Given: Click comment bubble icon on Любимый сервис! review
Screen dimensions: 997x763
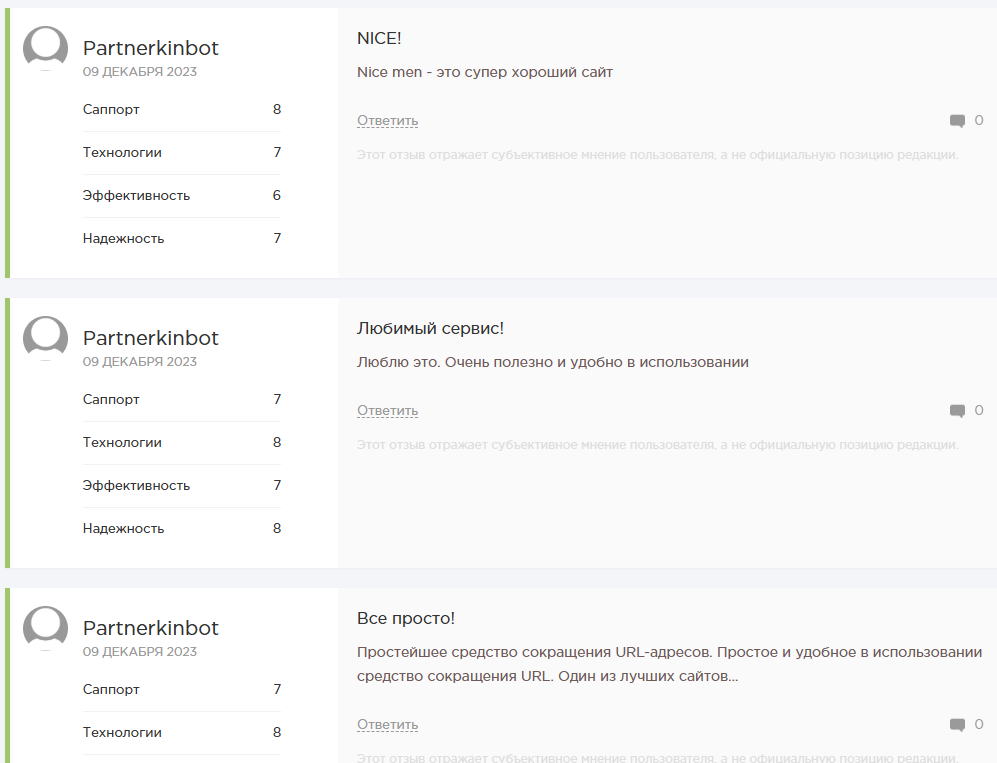Looking at the screenshot, I should tap(957, 411).
